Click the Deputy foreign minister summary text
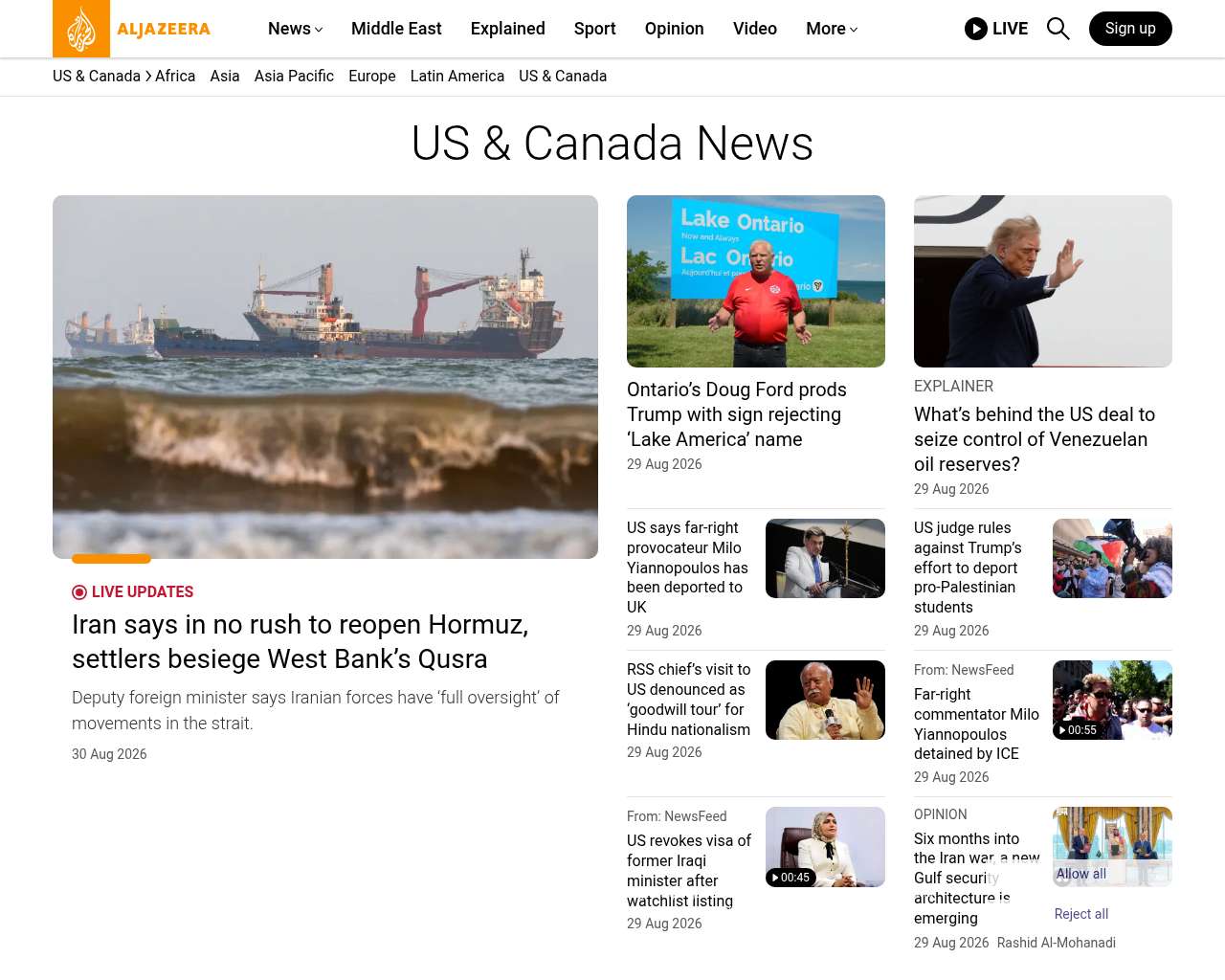Image resolution: width=1225 pixels, height=980 pixels. pyautogui.click(x=316, y=711)
